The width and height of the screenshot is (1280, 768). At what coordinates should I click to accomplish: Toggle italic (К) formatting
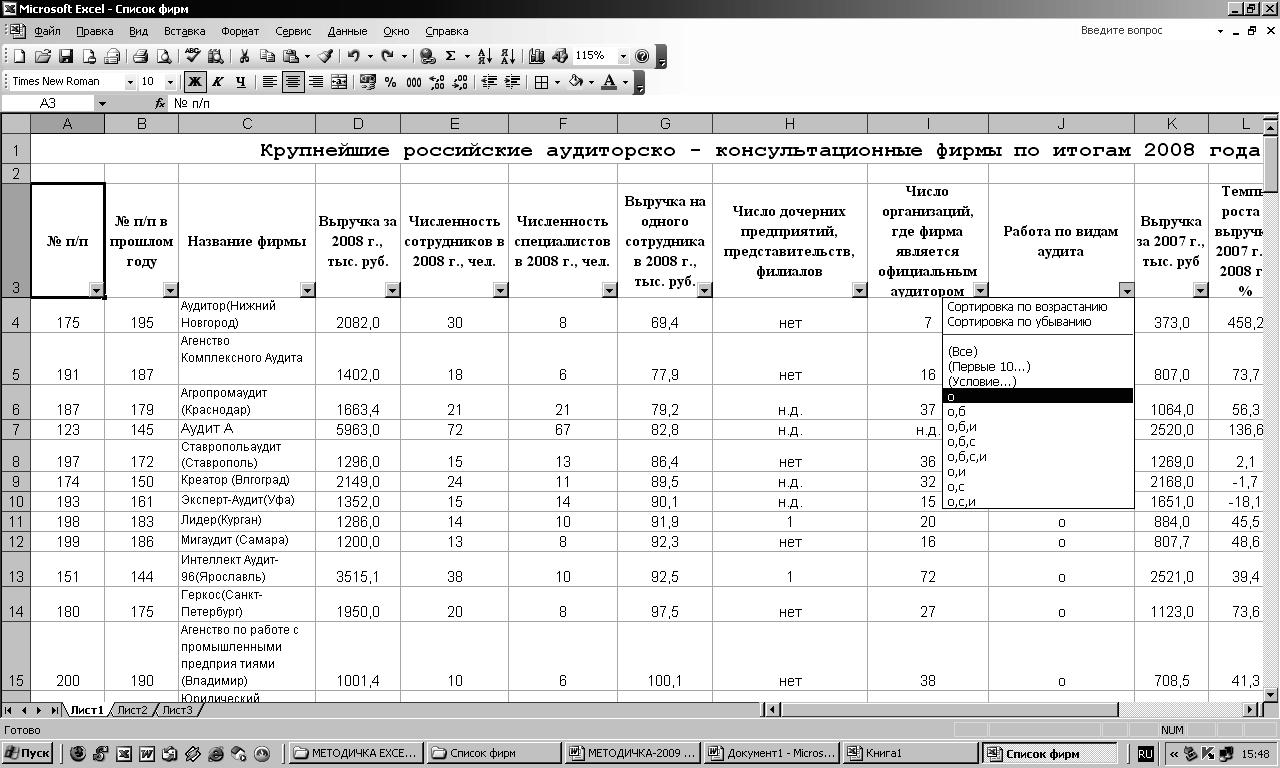click(218, 82)
